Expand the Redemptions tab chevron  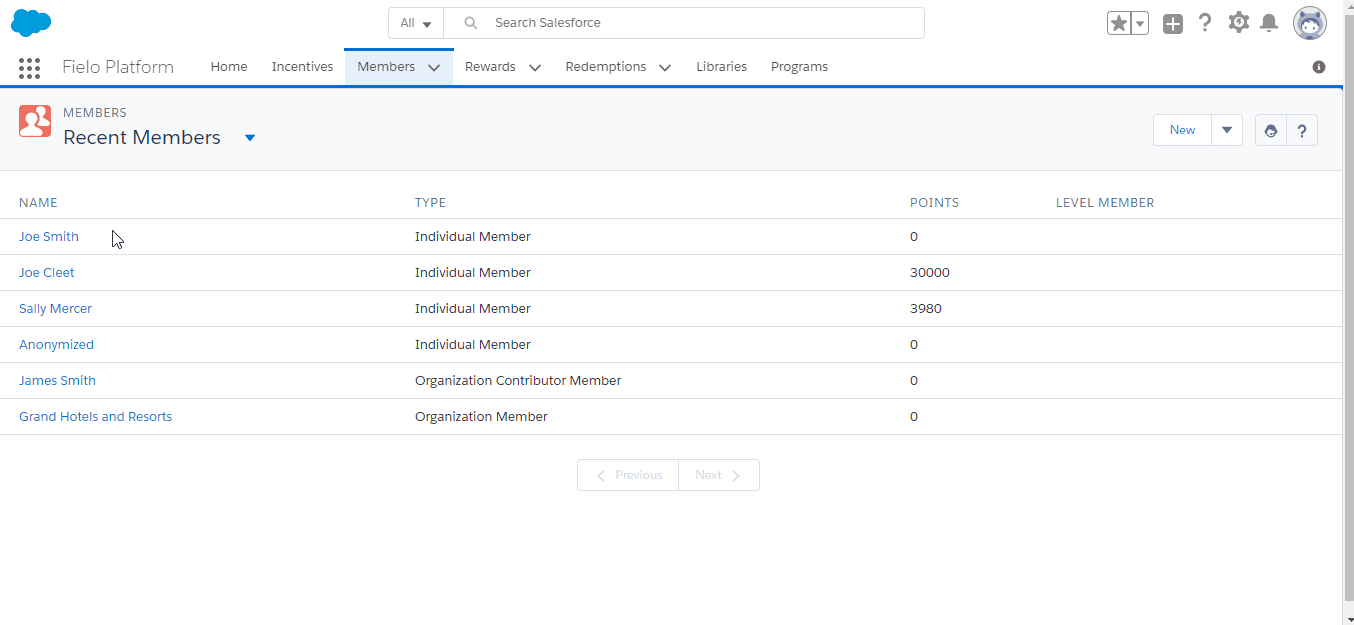coord(665,68)
